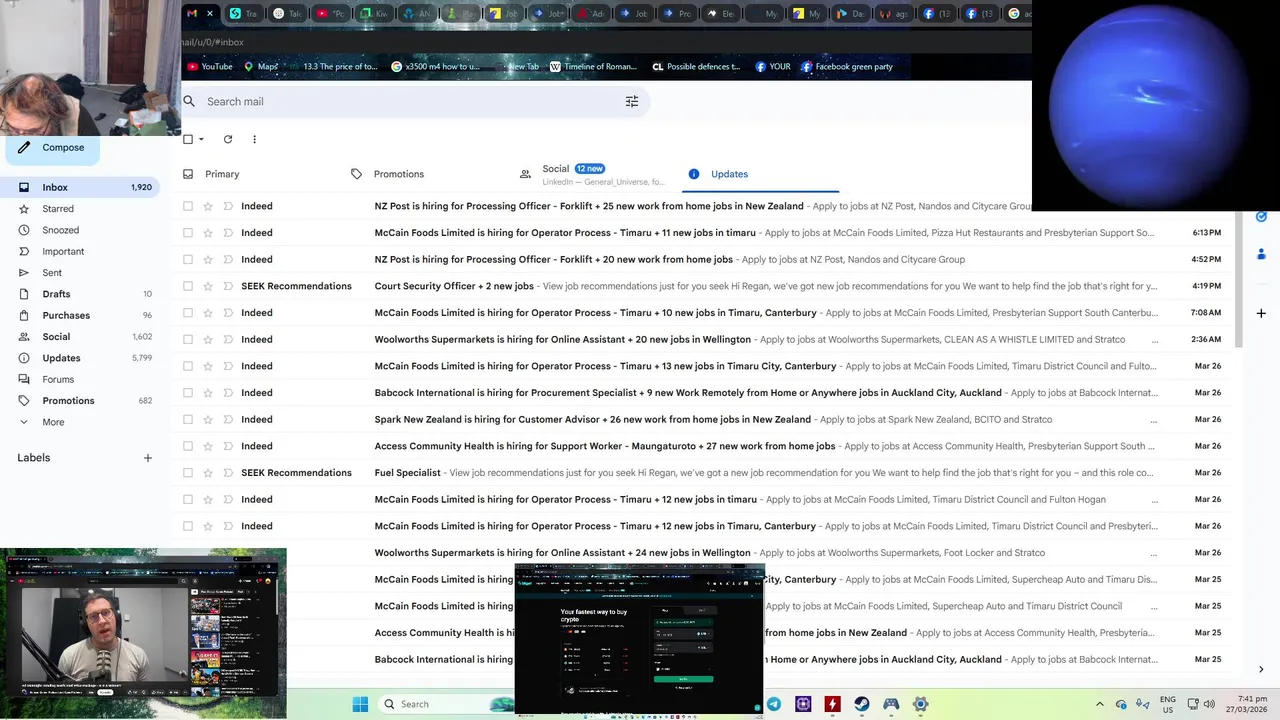Open the YouTube bookmark
The height and width of the screenshot is (720, 1280).
point(209,67)
